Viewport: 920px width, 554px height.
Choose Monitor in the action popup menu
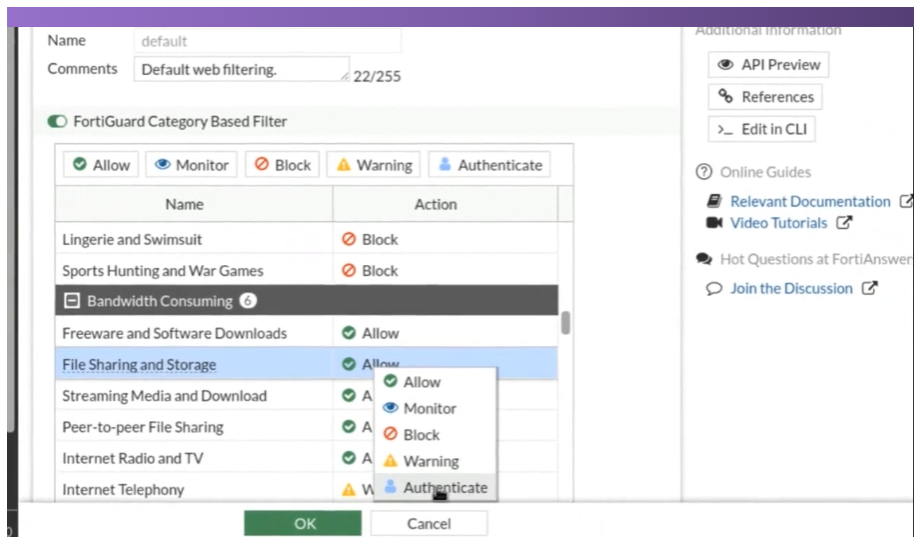[x=435, y=408]
